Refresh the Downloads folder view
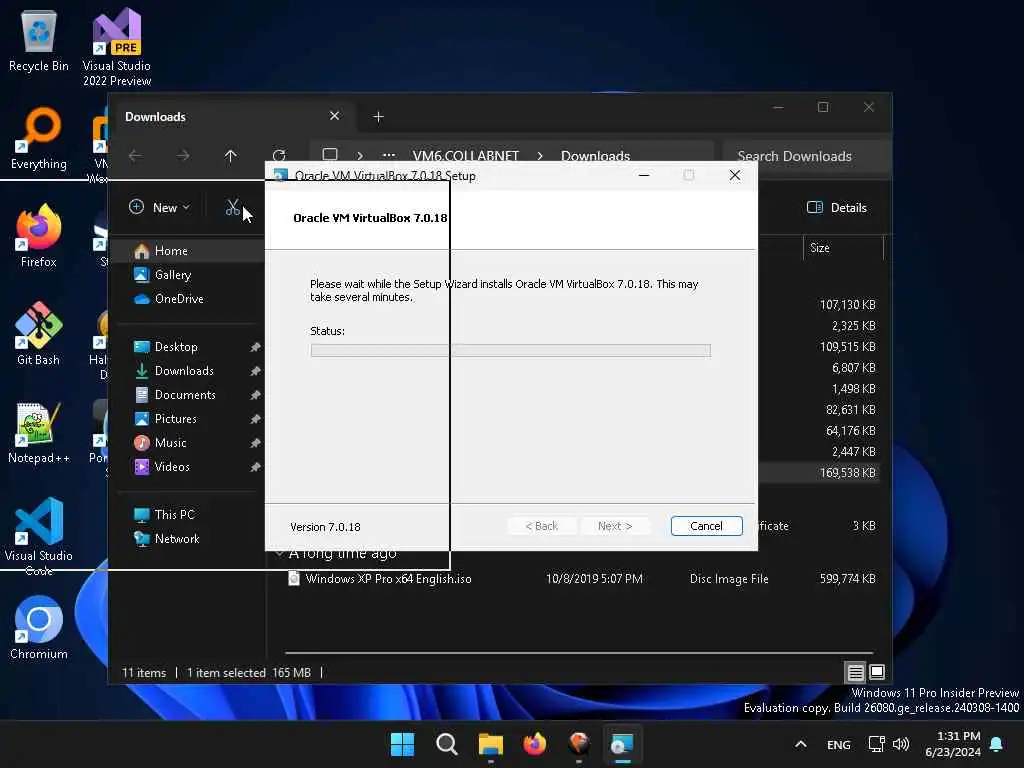The height and width of the screenshot is (768, 1024). (279, 156)
